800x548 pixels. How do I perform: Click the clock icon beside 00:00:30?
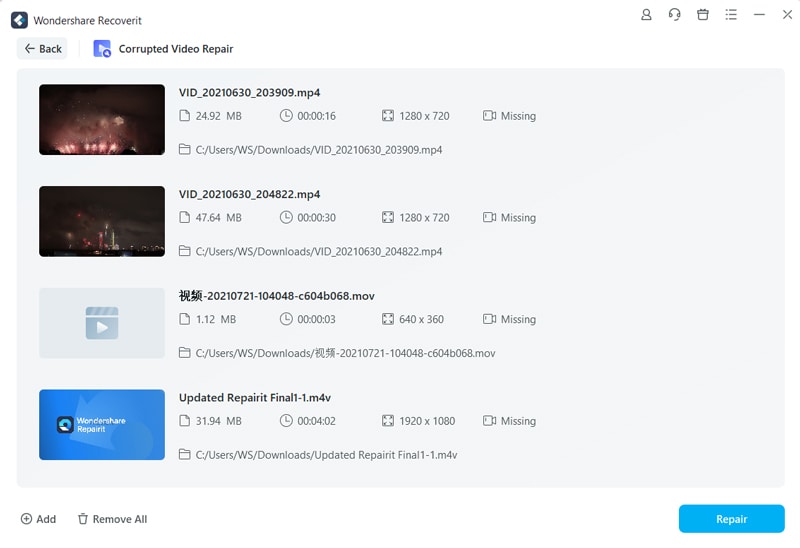(286, 217)
